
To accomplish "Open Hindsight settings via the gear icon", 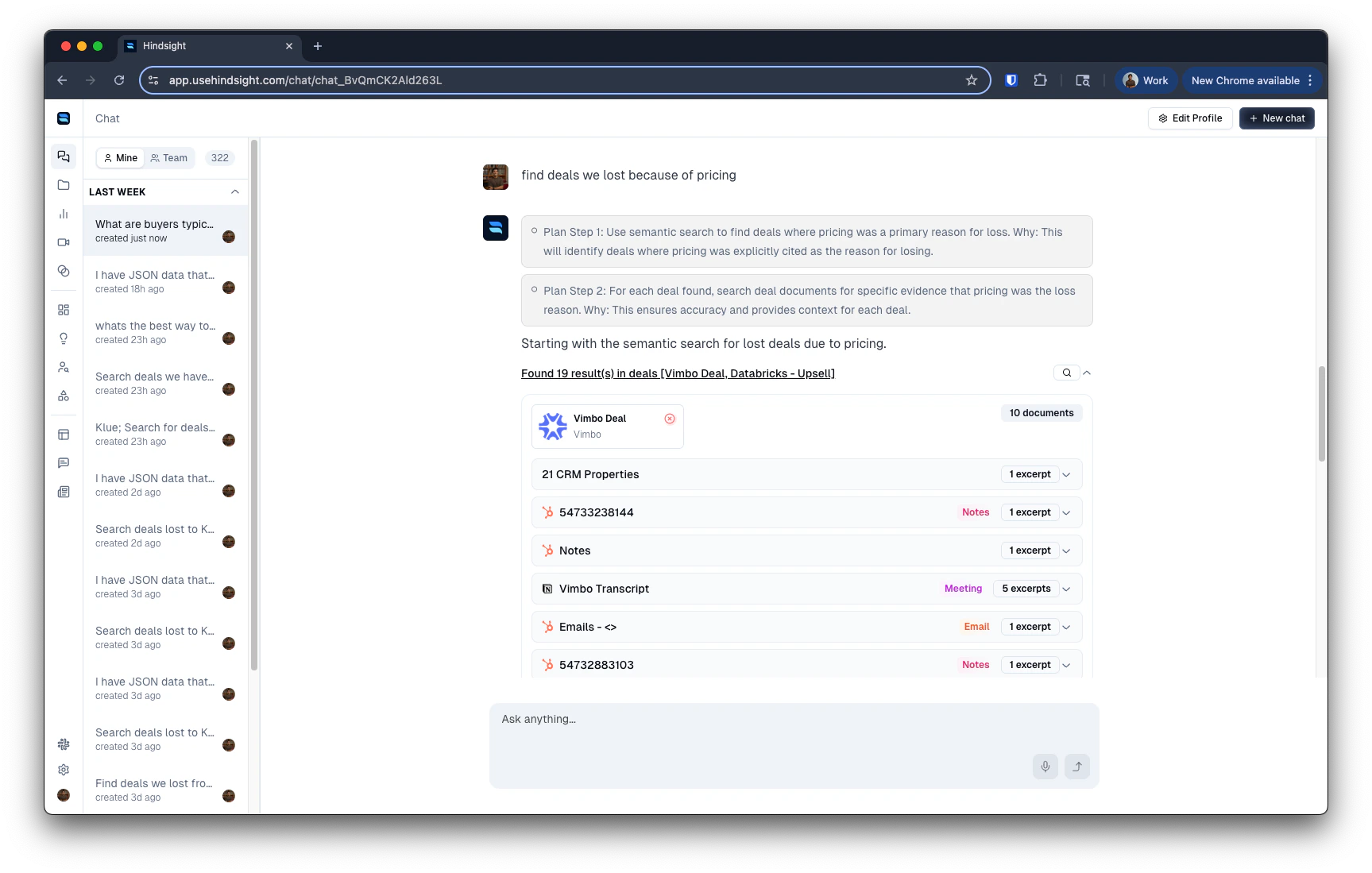I will (x=64, y=770).
